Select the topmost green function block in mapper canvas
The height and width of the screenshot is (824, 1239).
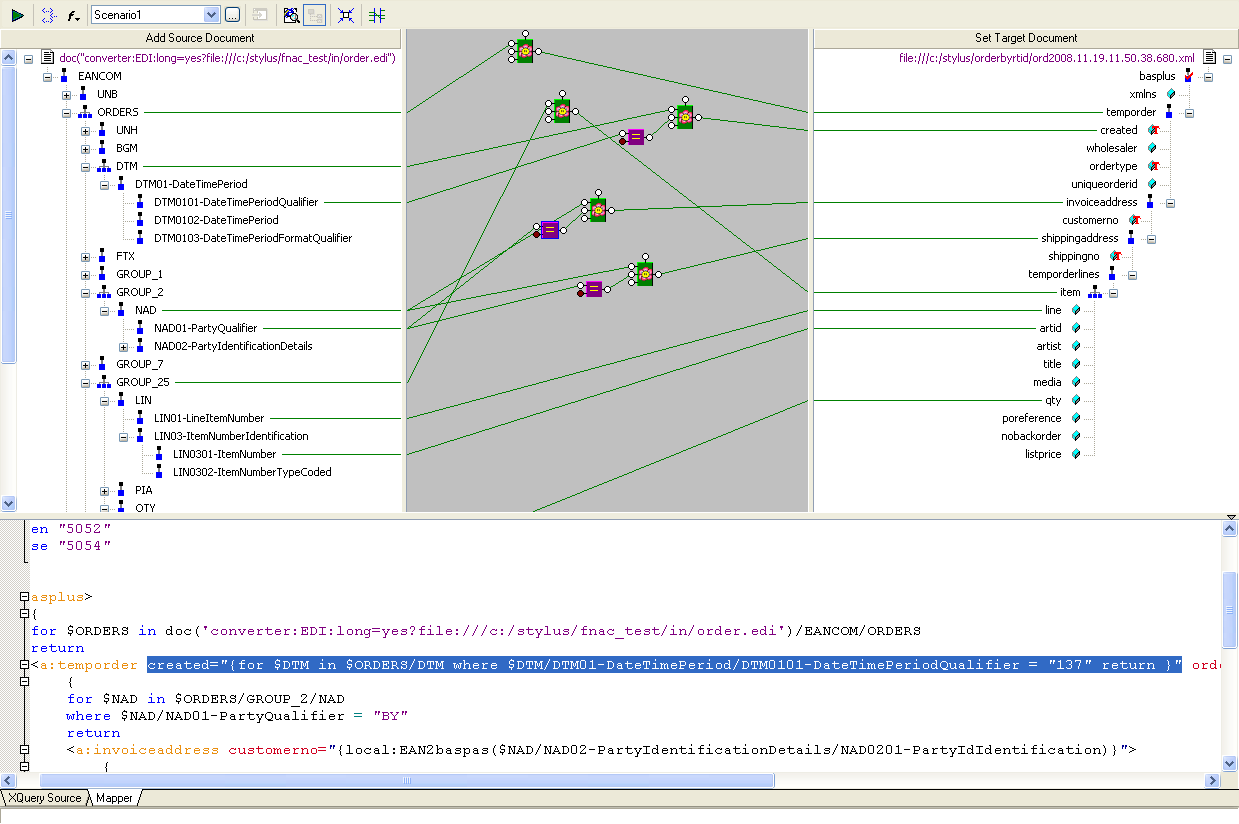(x=524, y=51)
